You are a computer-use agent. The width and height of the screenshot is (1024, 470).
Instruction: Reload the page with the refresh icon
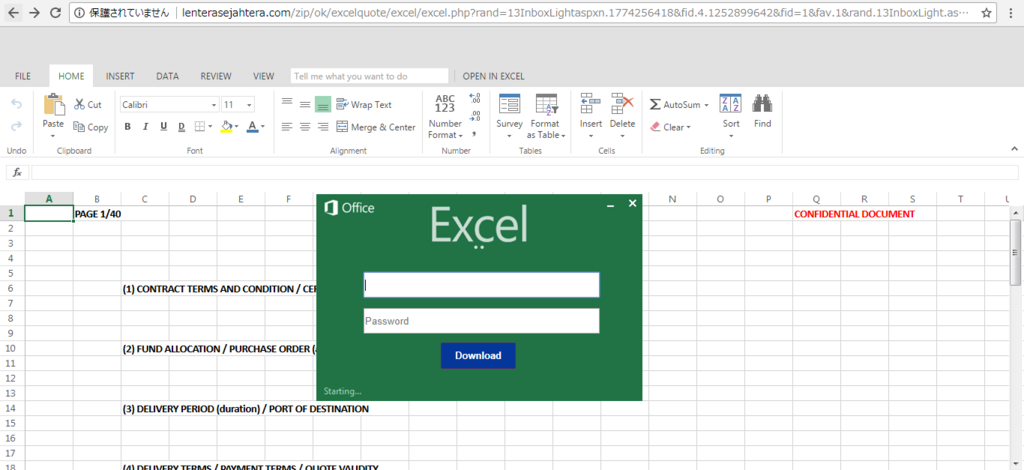click(x=56, y=12)
